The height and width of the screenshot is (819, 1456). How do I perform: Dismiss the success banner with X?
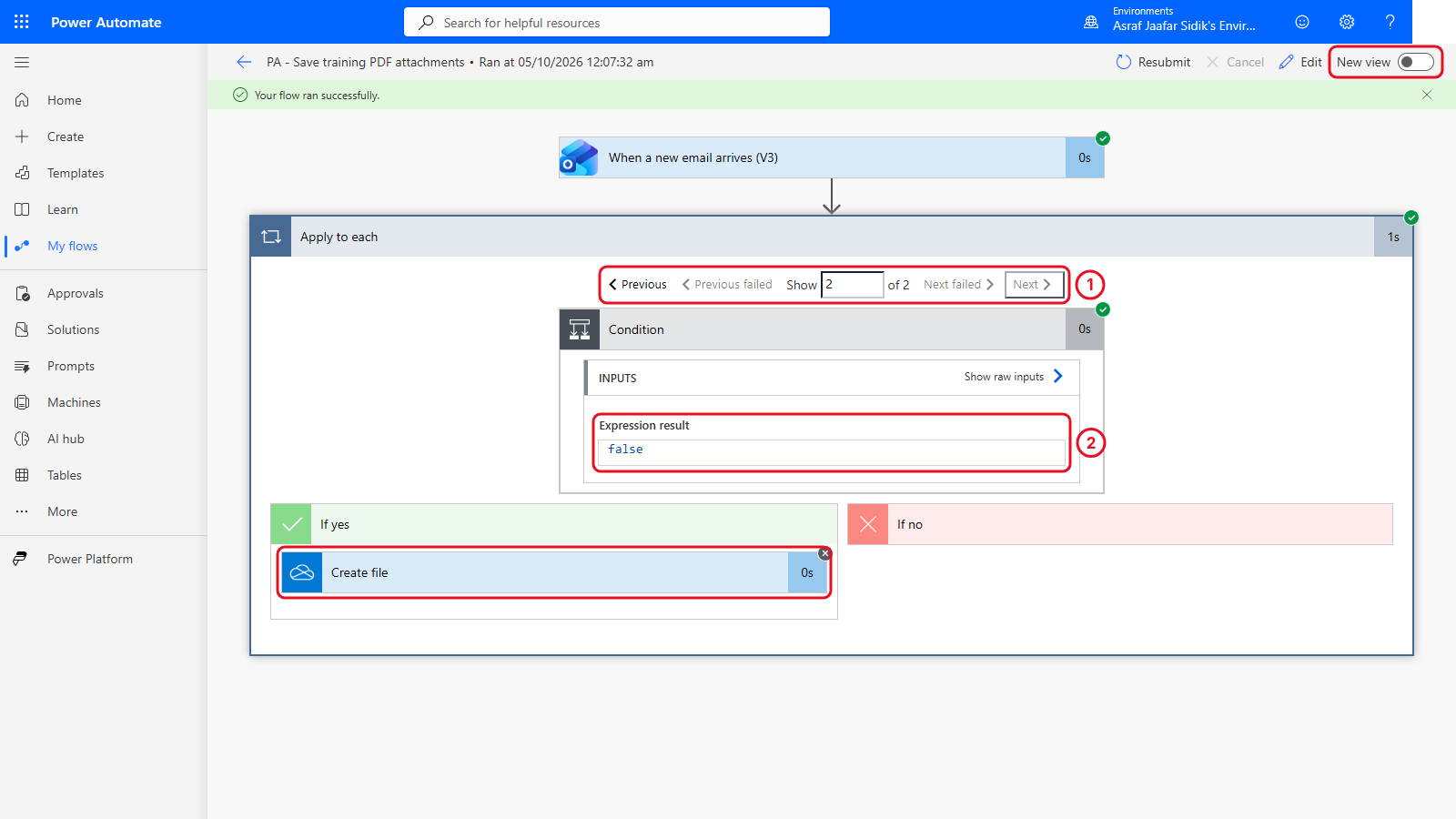pyautogui.click(x=1427, y=95)
